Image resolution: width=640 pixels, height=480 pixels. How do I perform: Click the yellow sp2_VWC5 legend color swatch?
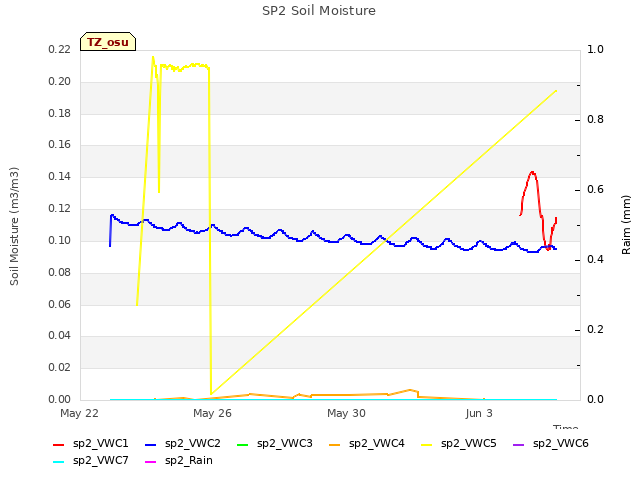pyautogui.click(x=427, y=444)
